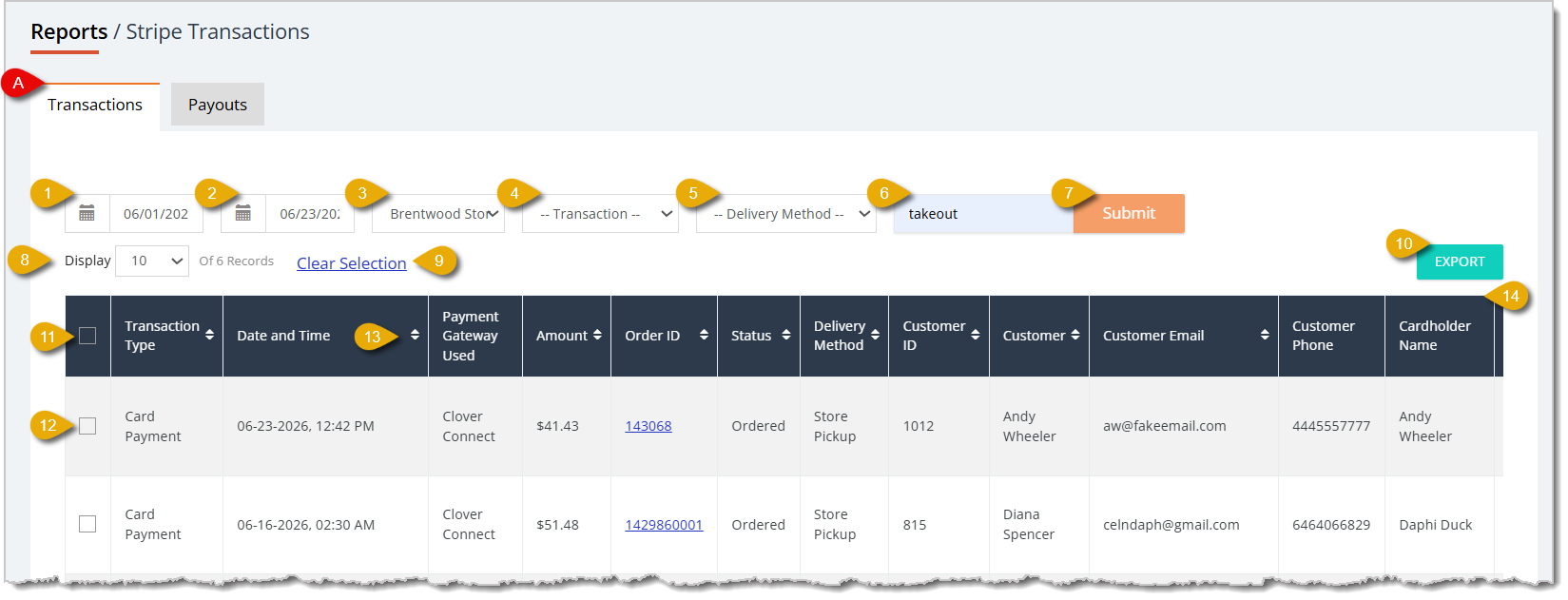Sort by Transaction Type arrows
The width and height of the screenshot is (1568, 600).
click(209, 335)
